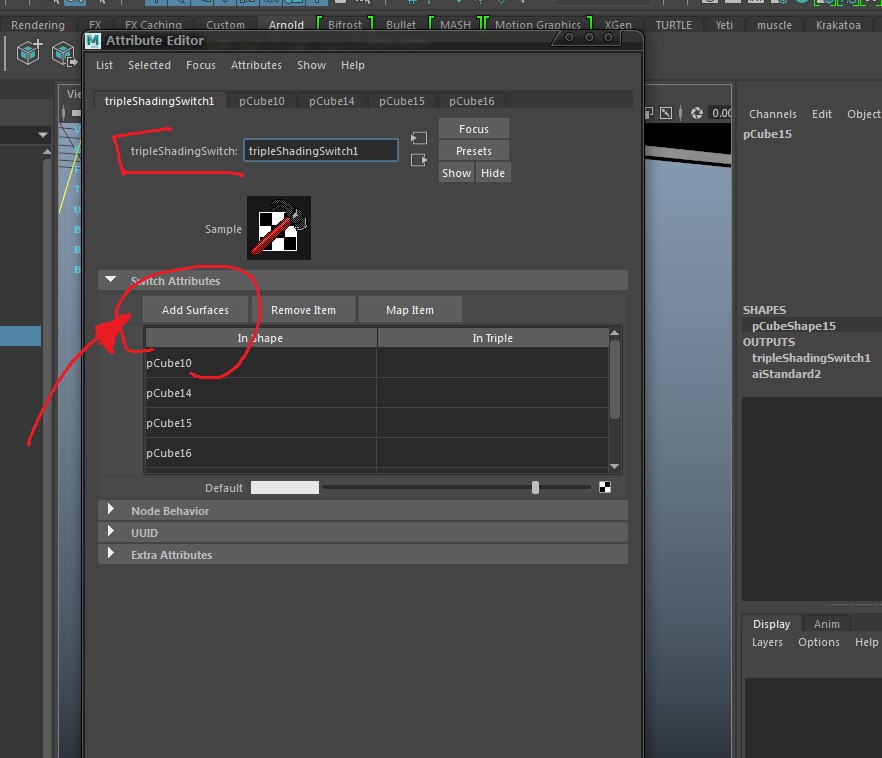Click the Sample swatch thumbnail
This screenshot has width=882, height=758.
click(279, 228)
